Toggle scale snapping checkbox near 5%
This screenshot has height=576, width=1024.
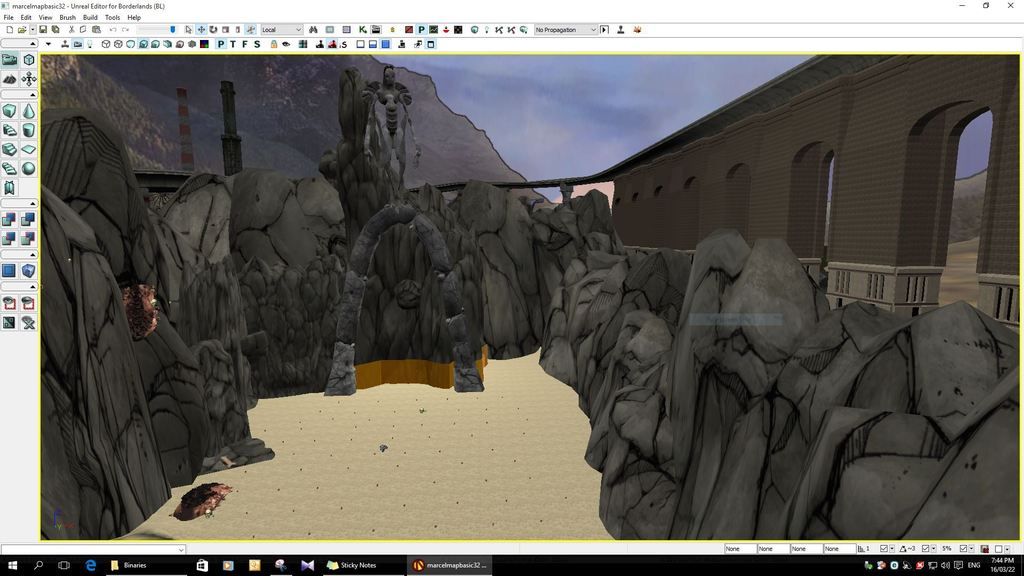coord(963,549)
